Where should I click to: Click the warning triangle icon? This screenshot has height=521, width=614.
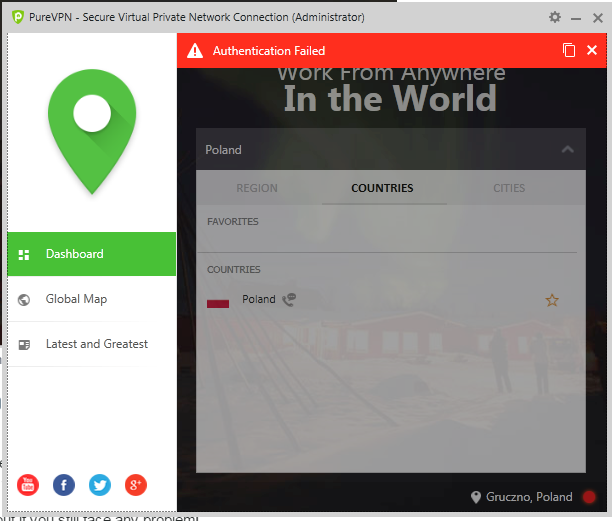click(195, 51)
